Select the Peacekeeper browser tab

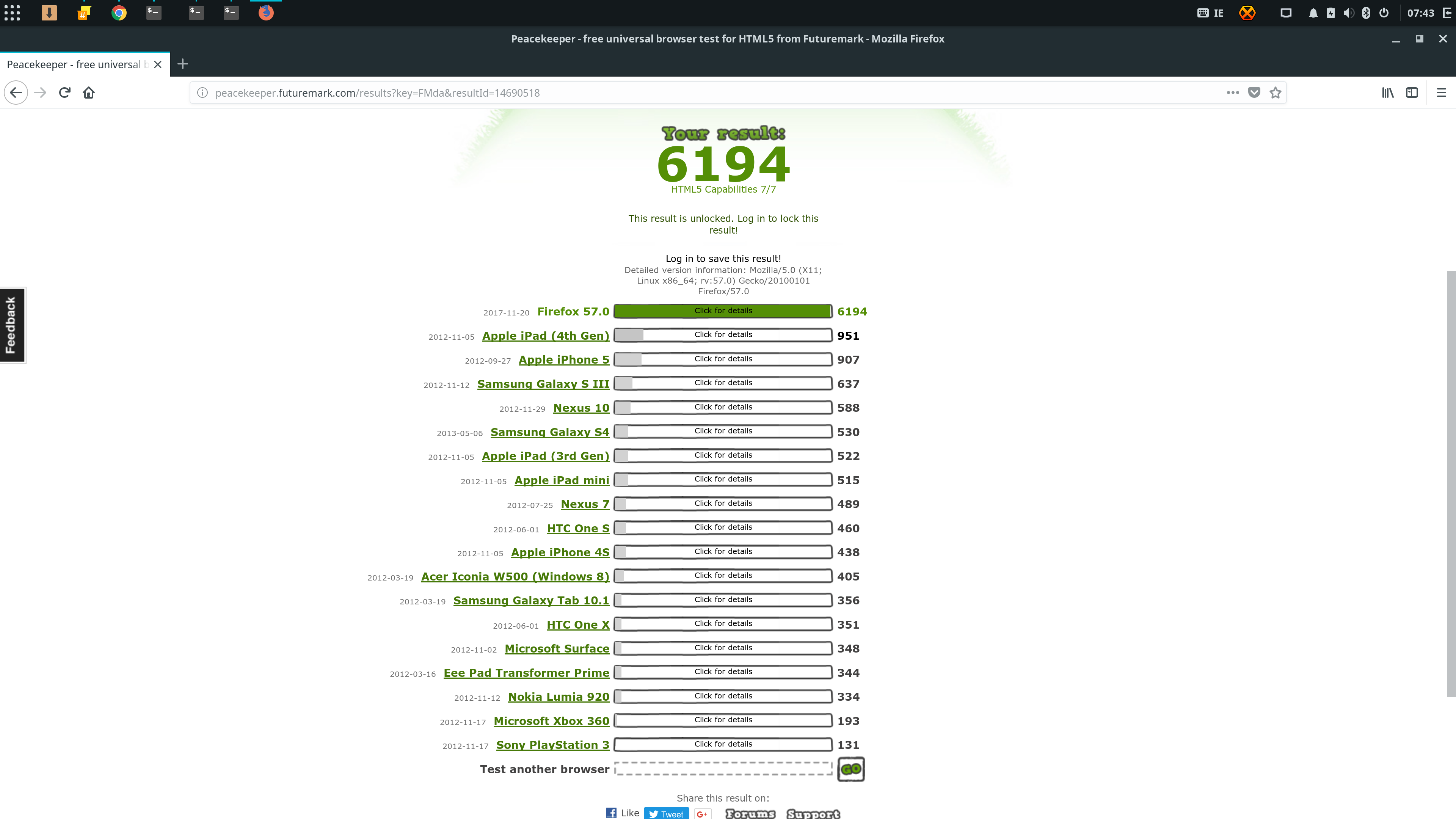click(85, 64)
